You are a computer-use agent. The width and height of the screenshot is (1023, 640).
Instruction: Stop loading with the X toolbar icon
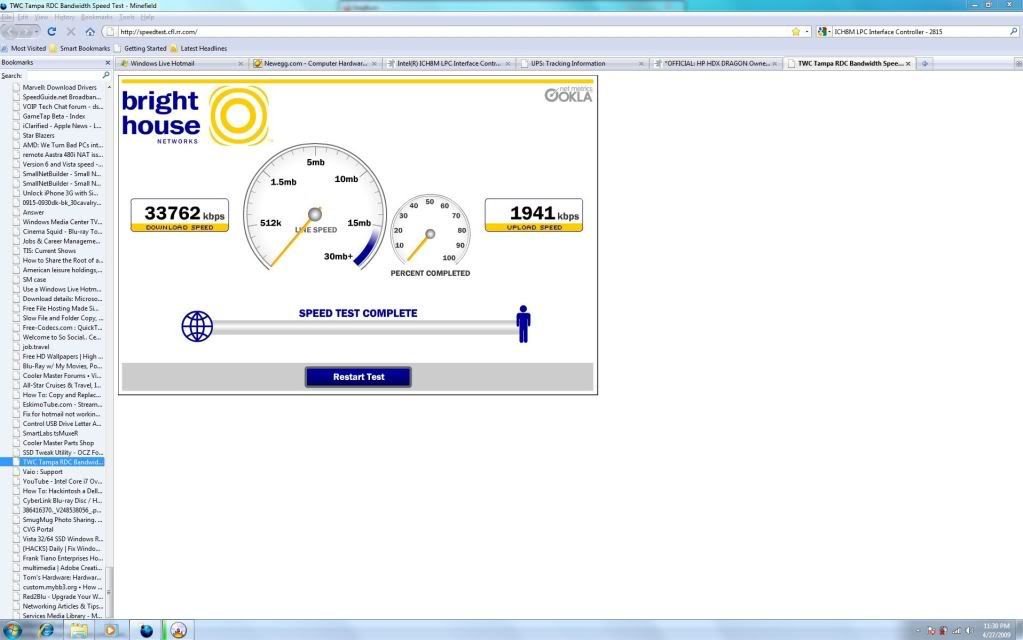[x=70, y=31]
